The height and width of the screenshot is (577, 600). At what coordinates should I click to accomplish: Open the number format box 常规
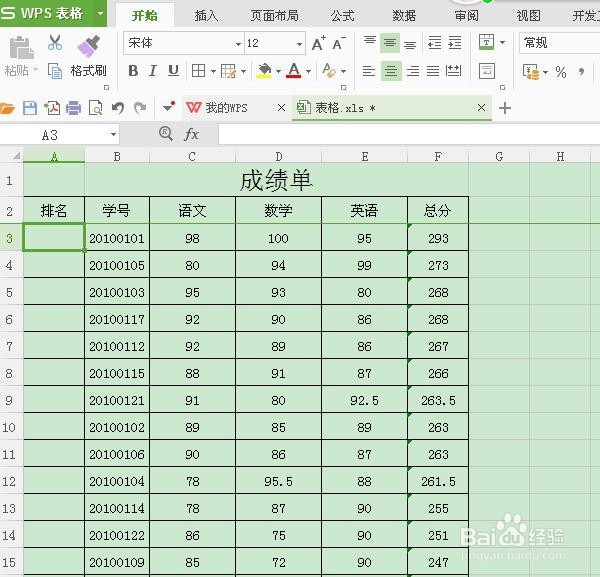click(x=559, y=43)
